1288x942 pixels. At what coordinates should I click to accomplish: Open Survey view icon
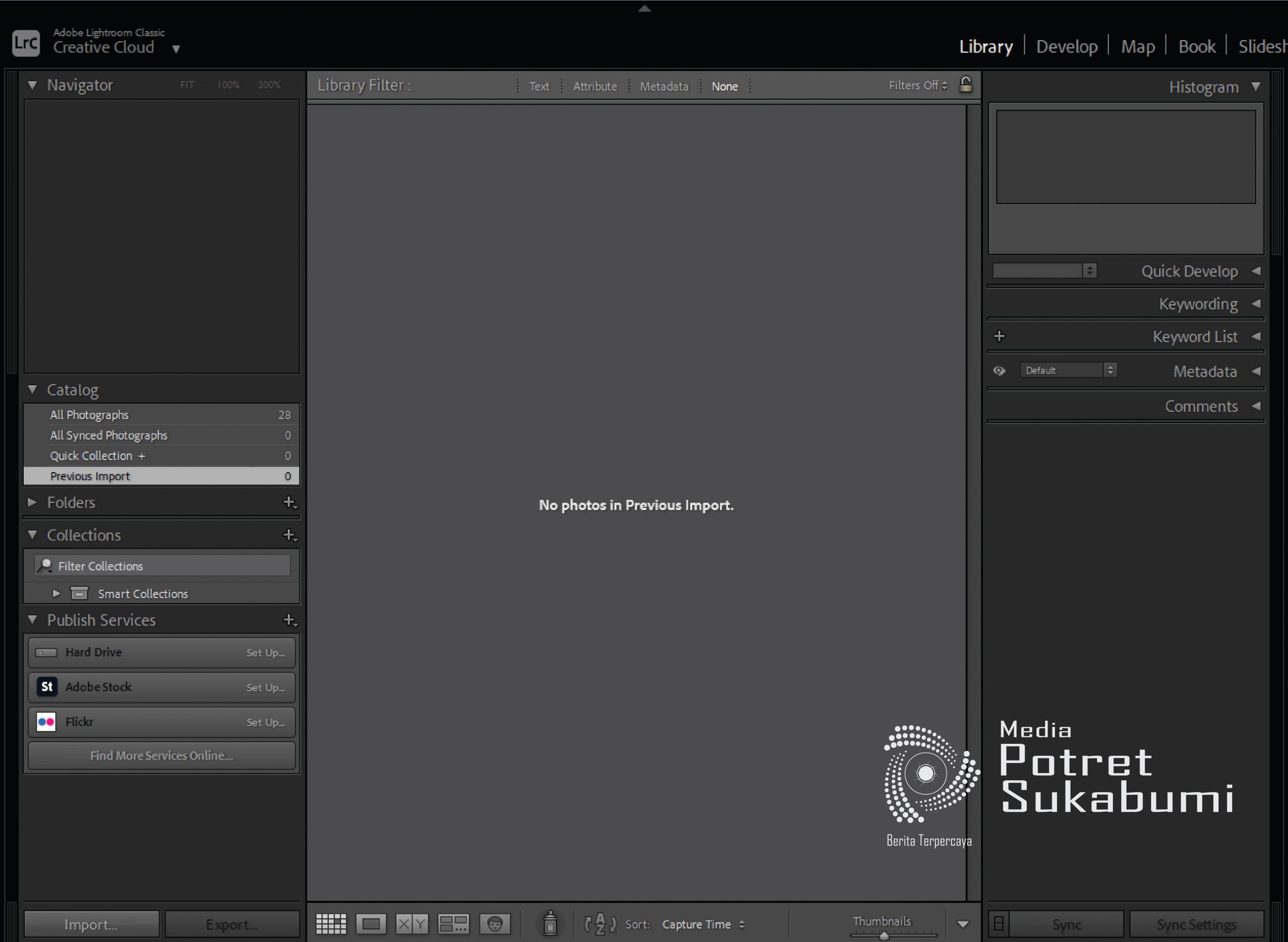tap(453, 924)
